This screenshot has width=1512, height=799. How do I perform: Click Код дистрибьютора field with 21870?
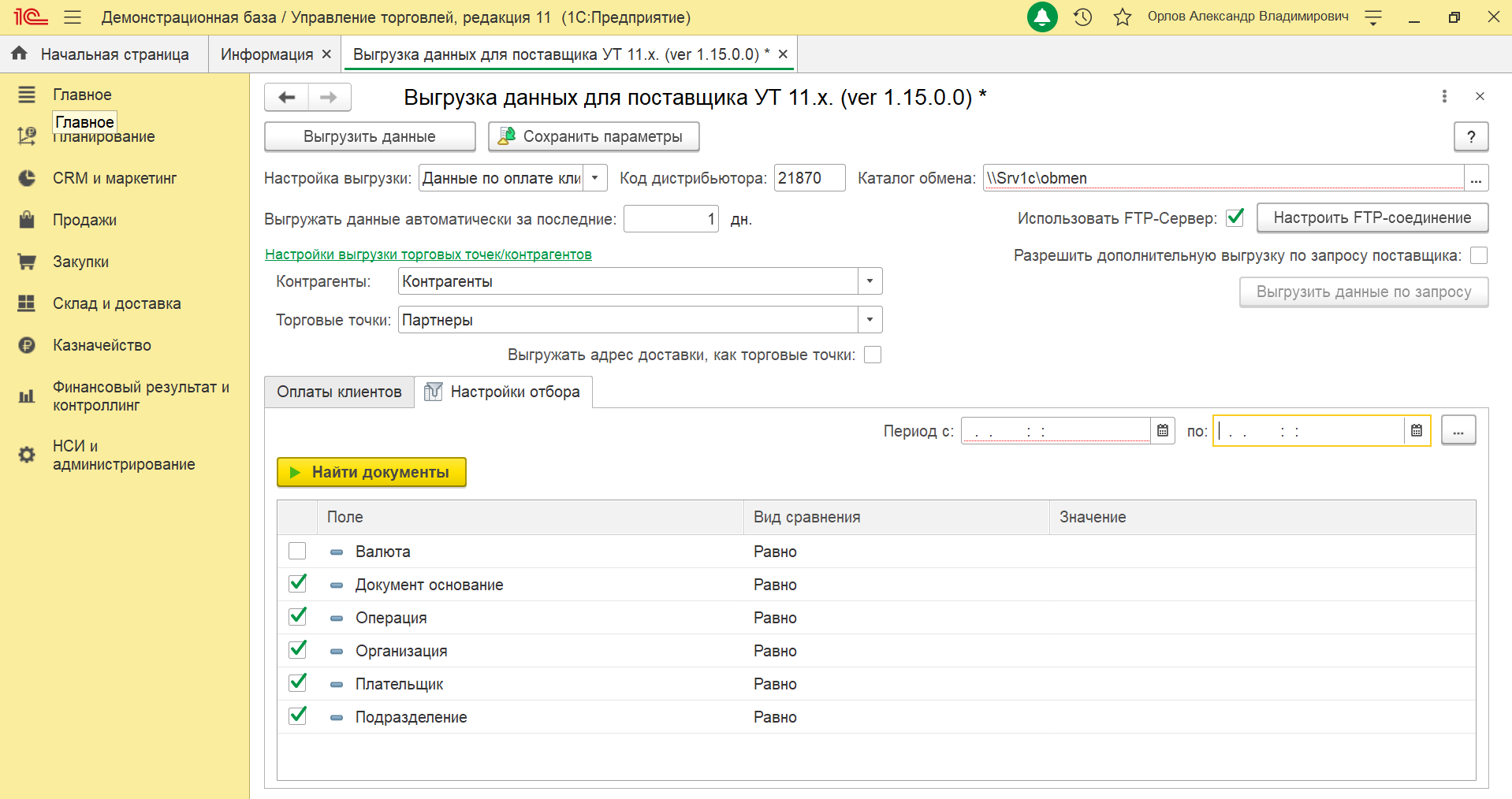[810, 178]
